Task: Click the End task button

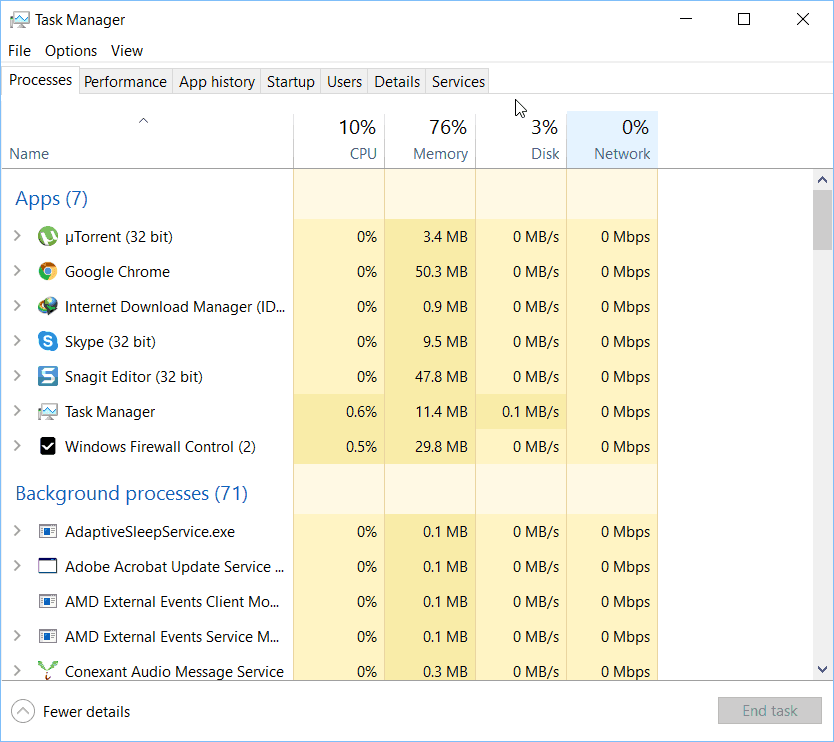Action: click(770, 711)
